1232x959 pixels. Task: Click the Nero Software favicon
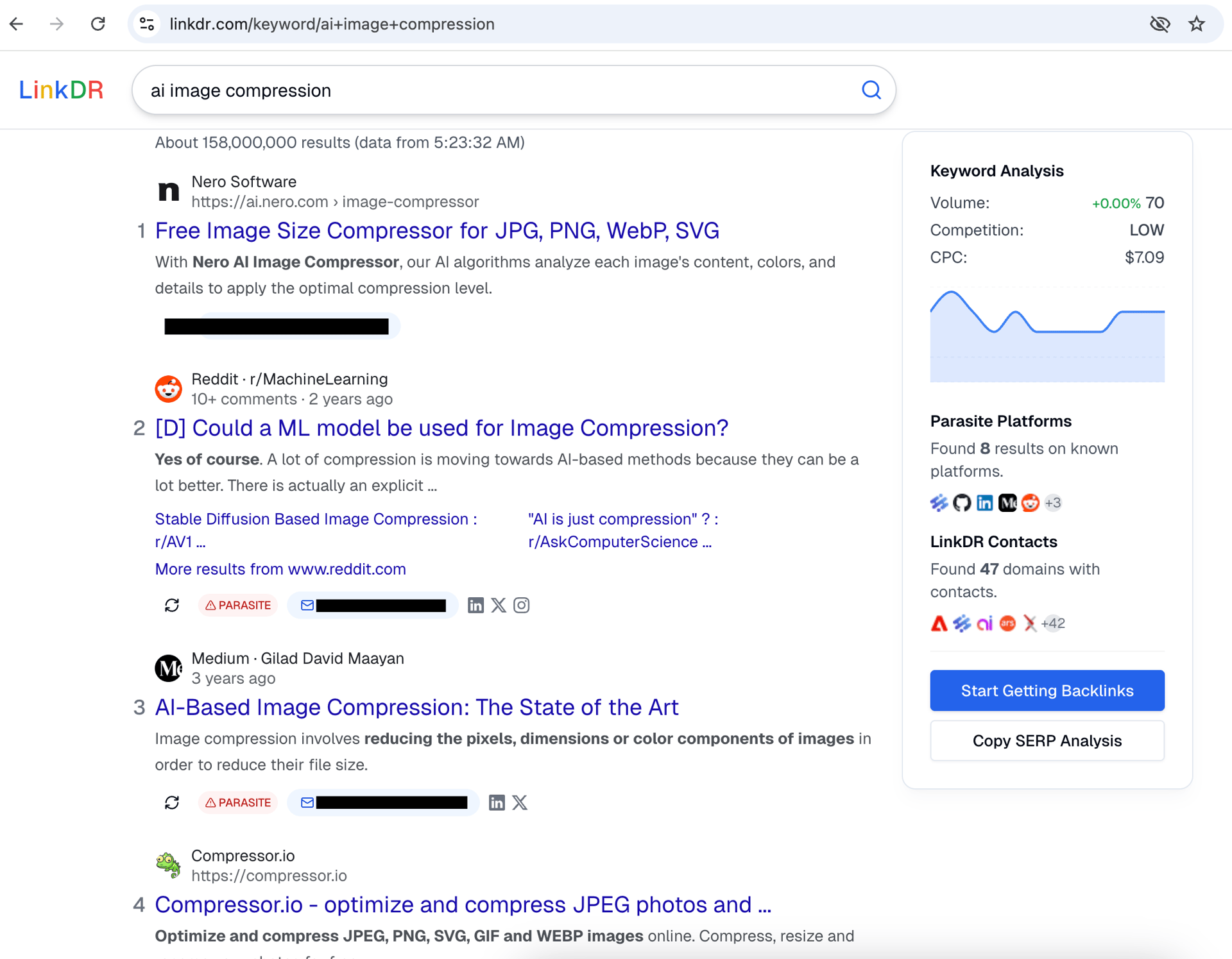click(x=169, y=191)
